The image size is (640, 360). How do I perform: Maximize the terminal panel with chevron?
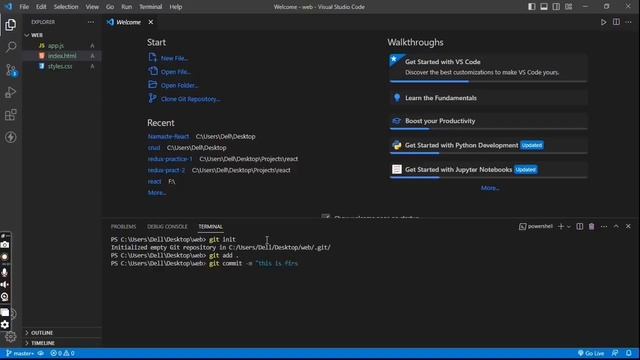coord(616,227)
